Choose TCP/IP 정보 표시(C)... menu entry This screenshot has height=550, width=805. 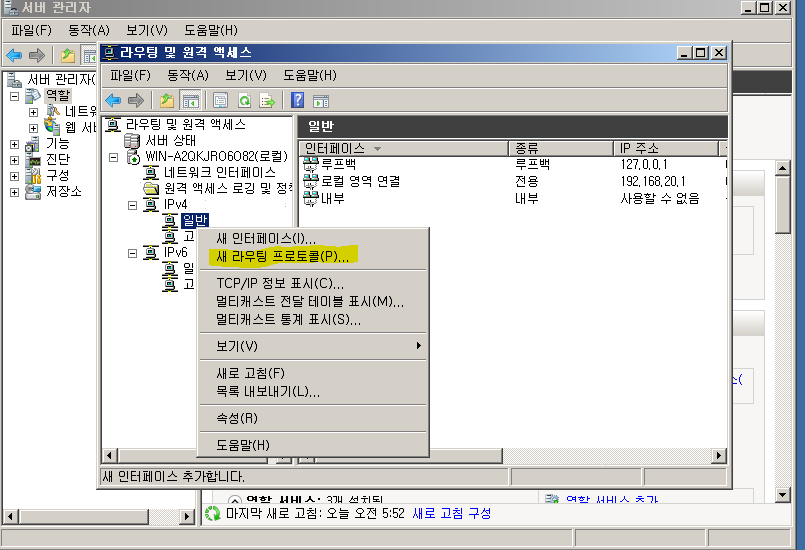[x=313, y=283]
